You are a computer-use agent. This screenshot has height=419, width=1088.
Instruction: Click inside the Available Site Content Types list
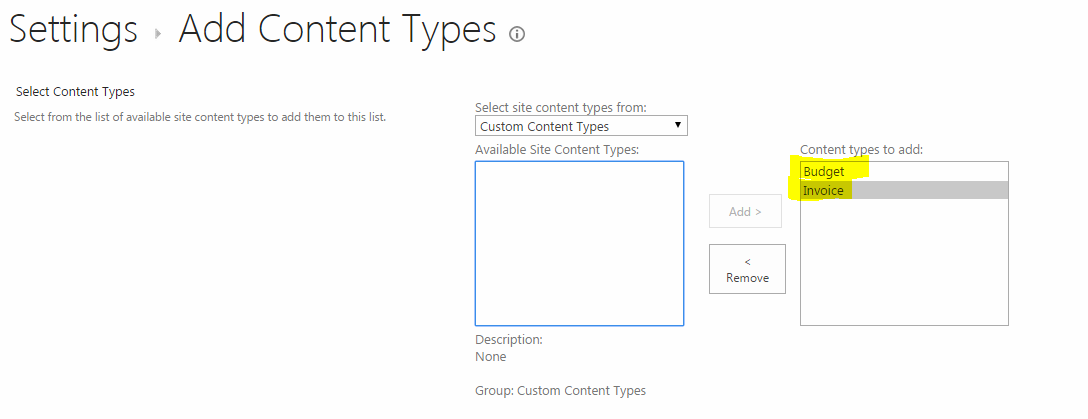tap(579, 243)
